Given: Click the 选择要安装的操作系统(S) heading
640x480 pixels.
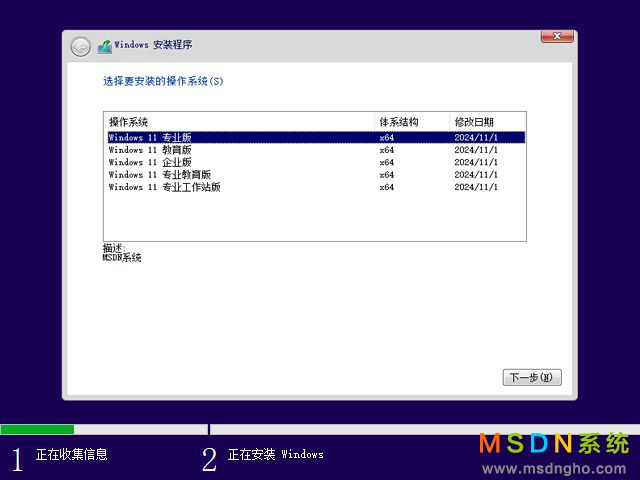Looking at the screenshot, I should (x=163, y=81).
